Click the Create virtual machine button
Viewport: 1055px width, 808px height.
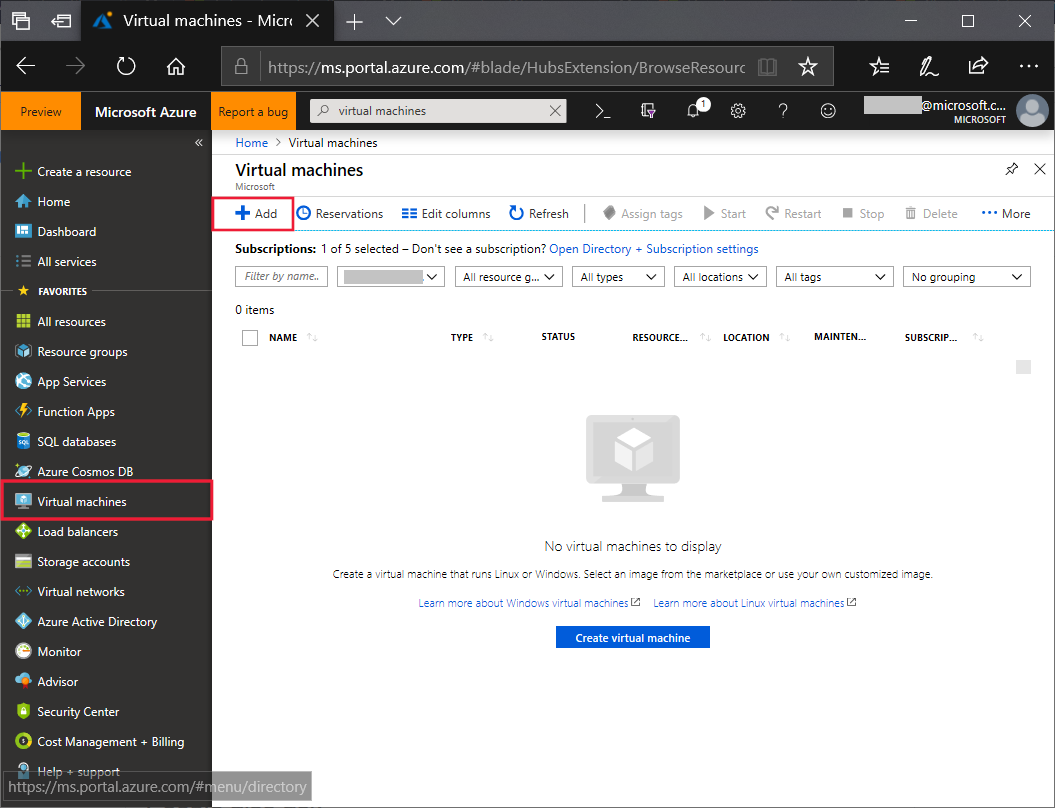pyautogui.click(x=632, y=637)
